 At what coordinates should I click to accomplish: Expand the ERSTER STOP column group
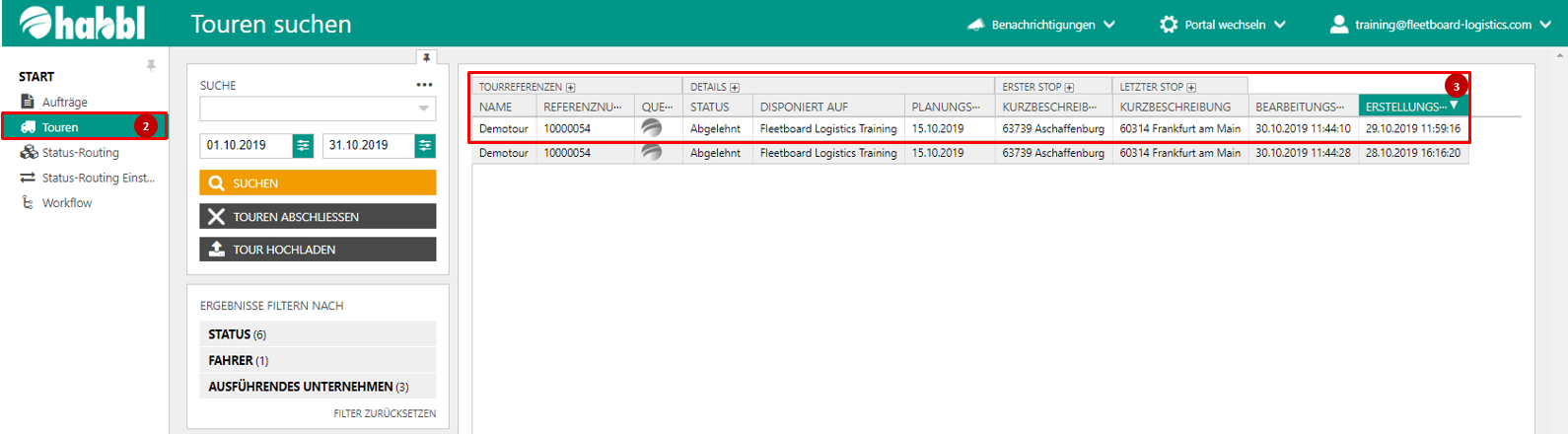tap(1069, 88)
